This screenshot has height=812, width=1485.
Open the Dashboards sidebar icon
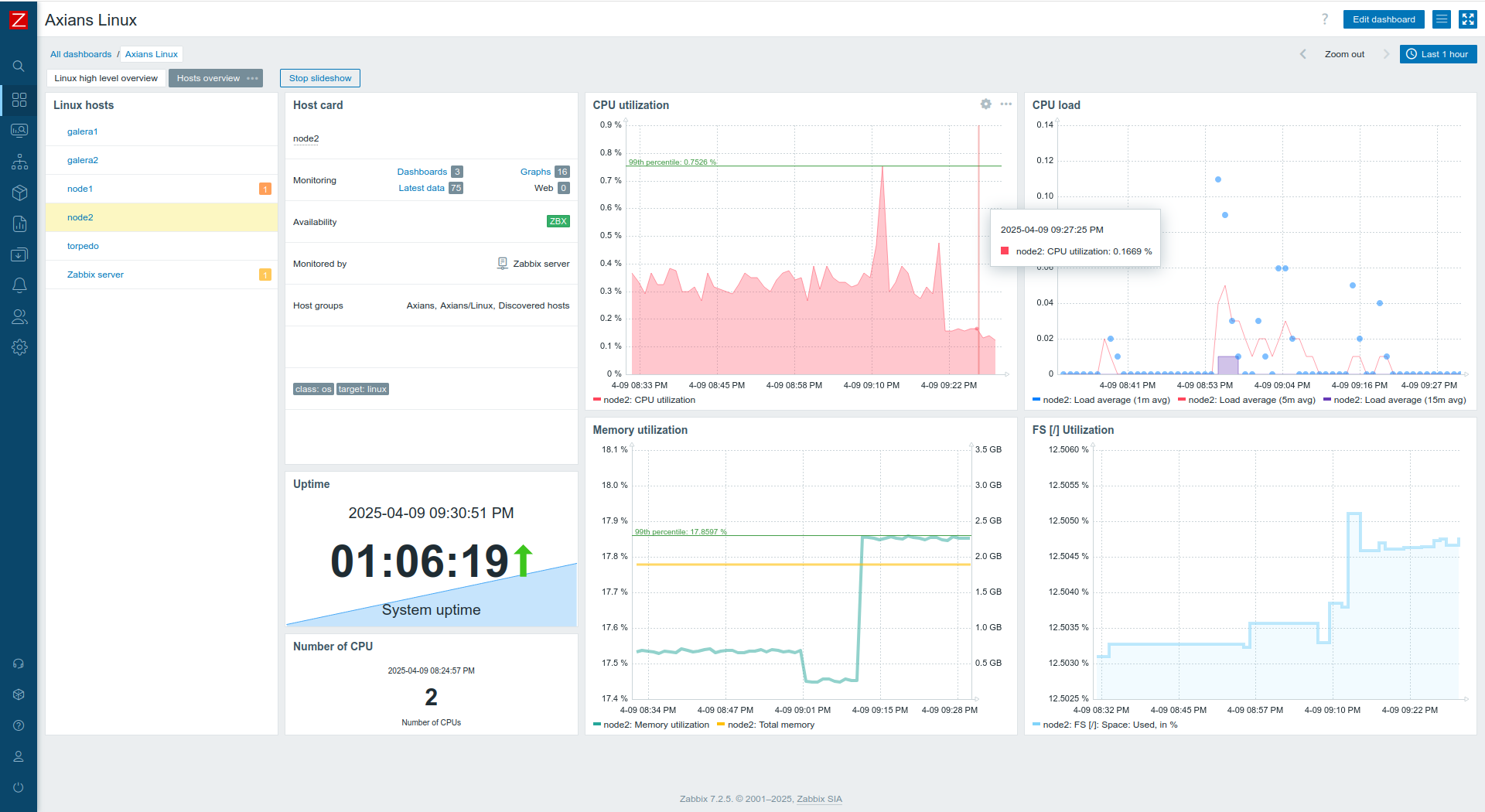[x=19, y=100]
